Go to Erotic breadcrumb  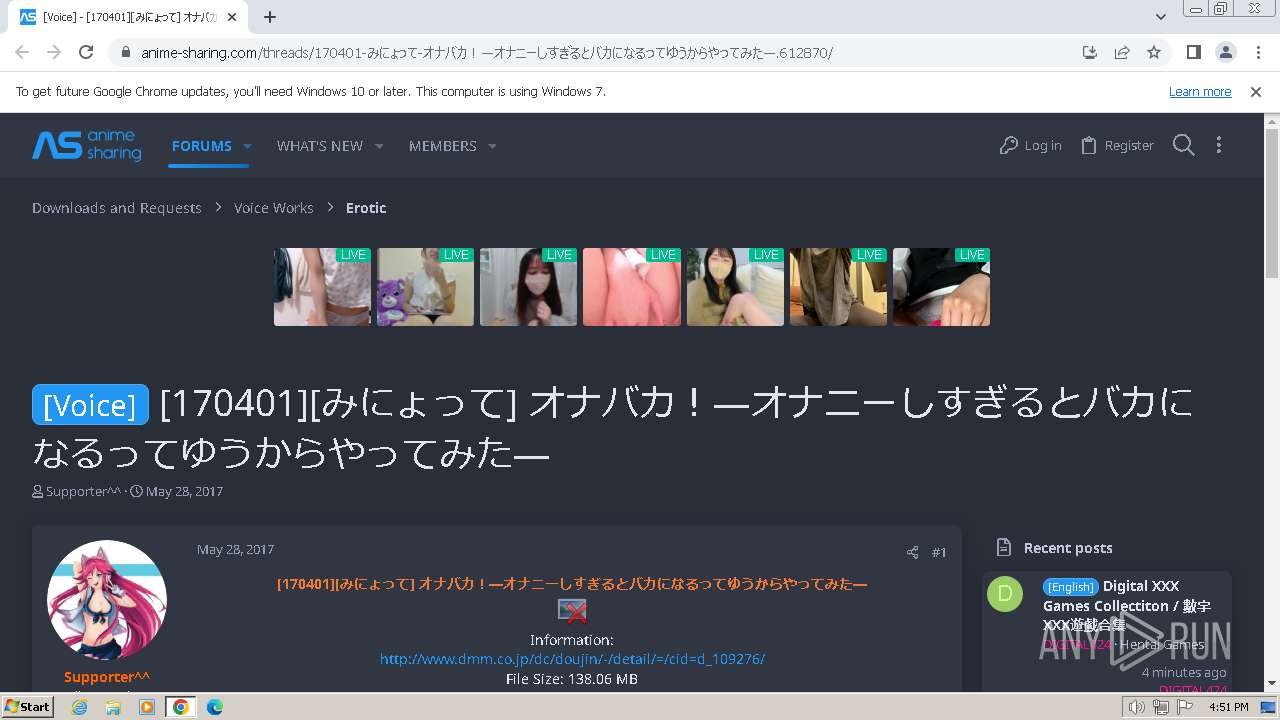[x=366, y=208]
